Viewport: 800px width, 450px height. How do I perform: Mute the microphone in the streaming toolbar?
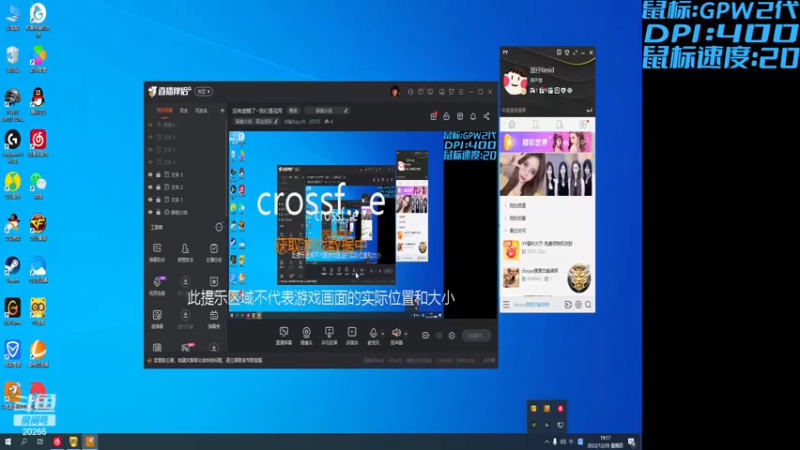pyautogui.click(x=373, y=333)
